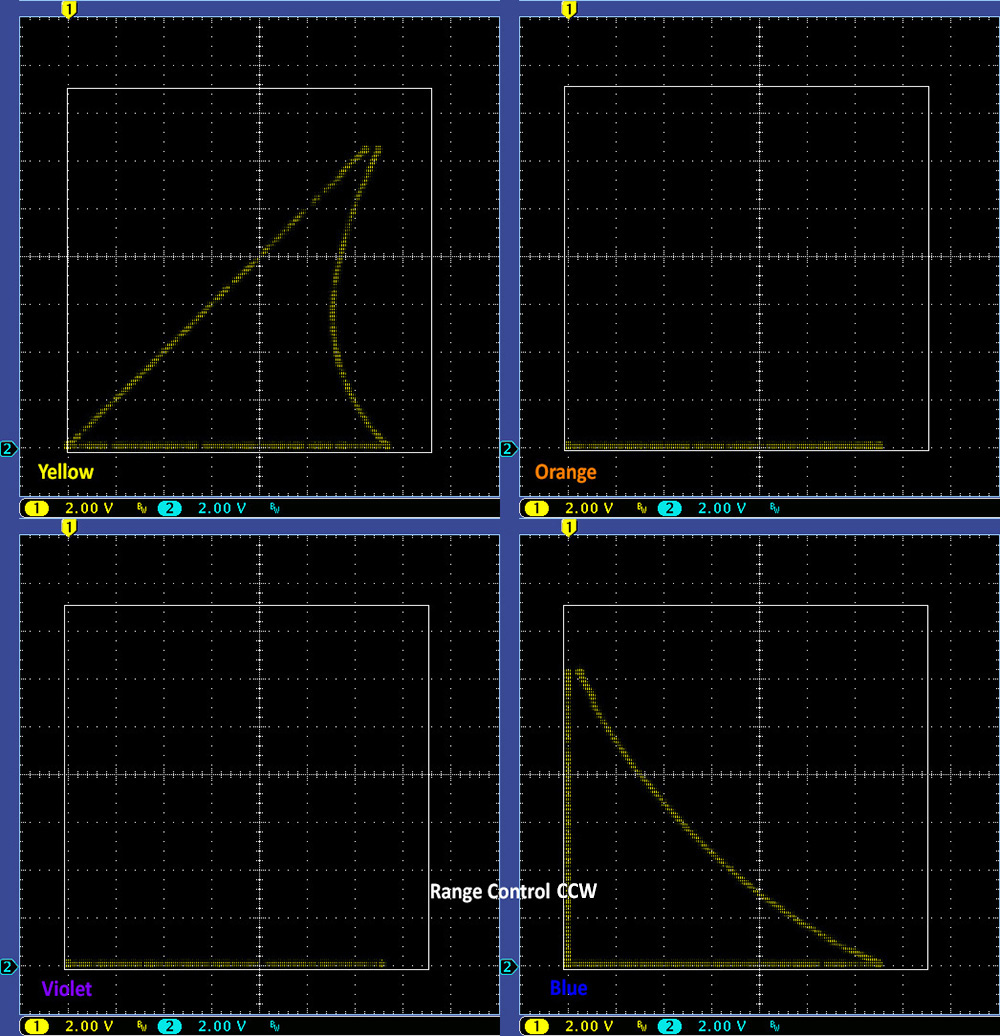Click the Yellow label text
Viewport: 1000px width, 1036px height.
pyautogui.click(x=66, y=472)
